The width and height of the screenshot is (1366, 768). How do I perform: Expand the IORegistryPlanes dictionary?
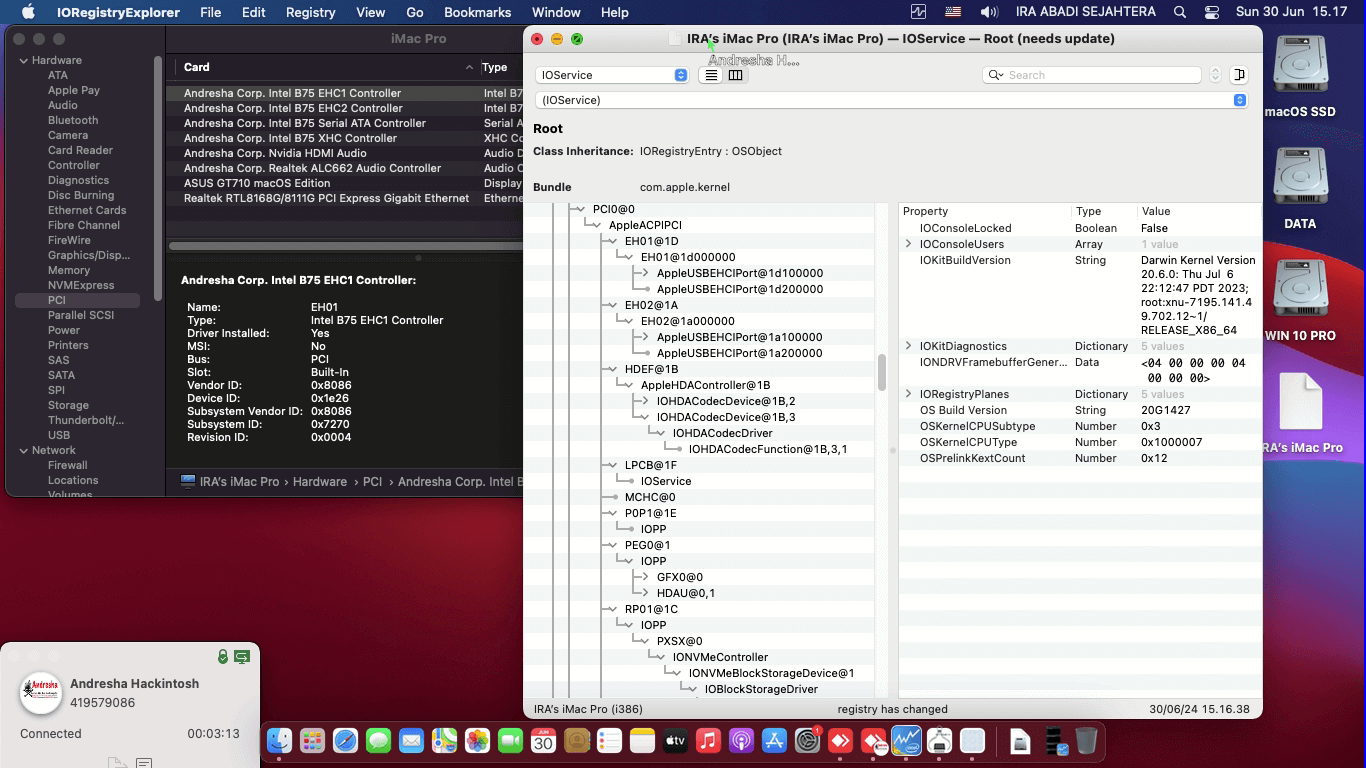click(x=908, y=394)
